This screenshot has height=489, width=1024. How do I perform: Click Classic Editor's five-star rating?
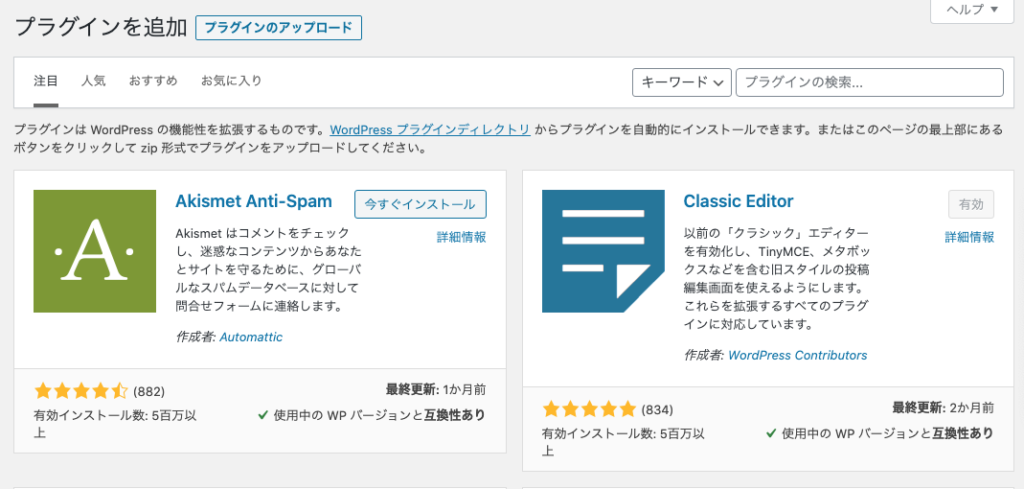[x=589, y=409]
